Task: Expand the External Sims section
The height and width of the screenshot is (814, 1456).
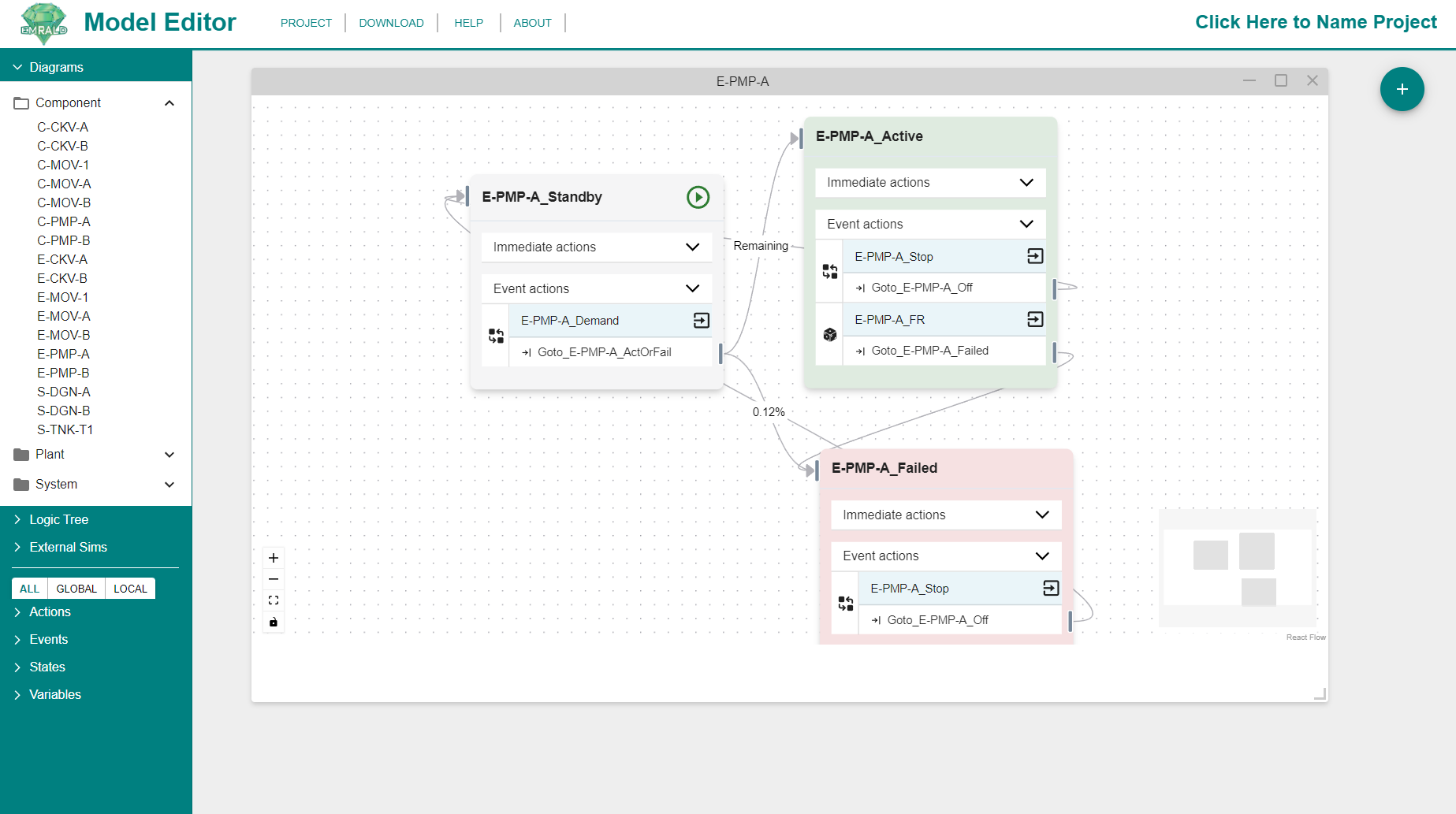Action: click(x=17, y=548)
